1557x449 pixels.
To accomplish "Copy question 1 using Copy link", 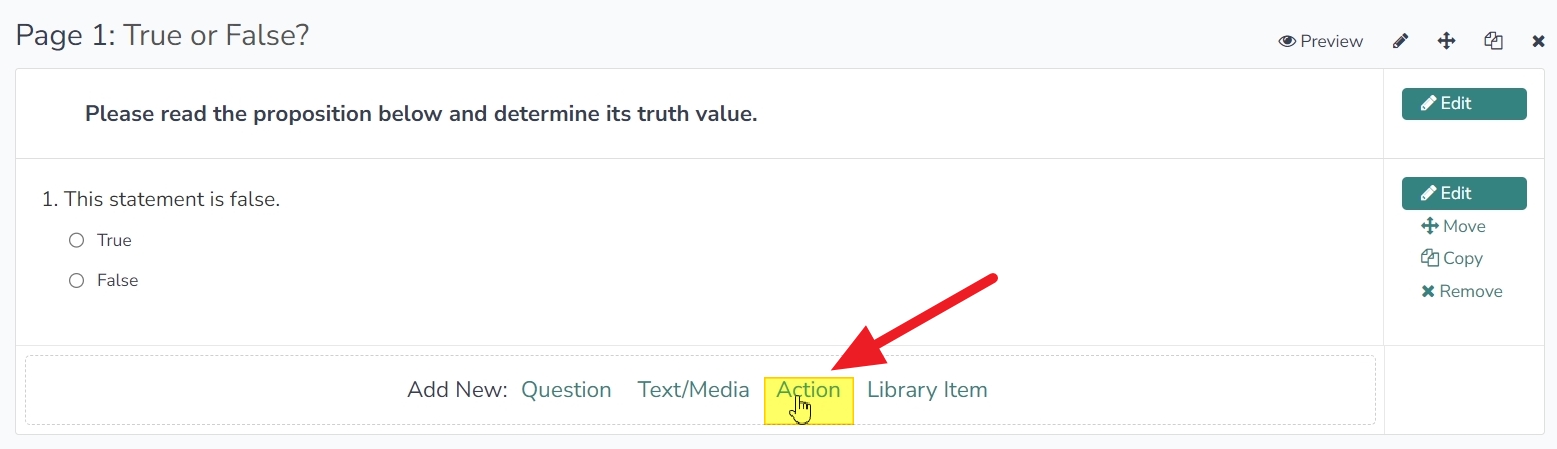I will (x=1452, y=258).
